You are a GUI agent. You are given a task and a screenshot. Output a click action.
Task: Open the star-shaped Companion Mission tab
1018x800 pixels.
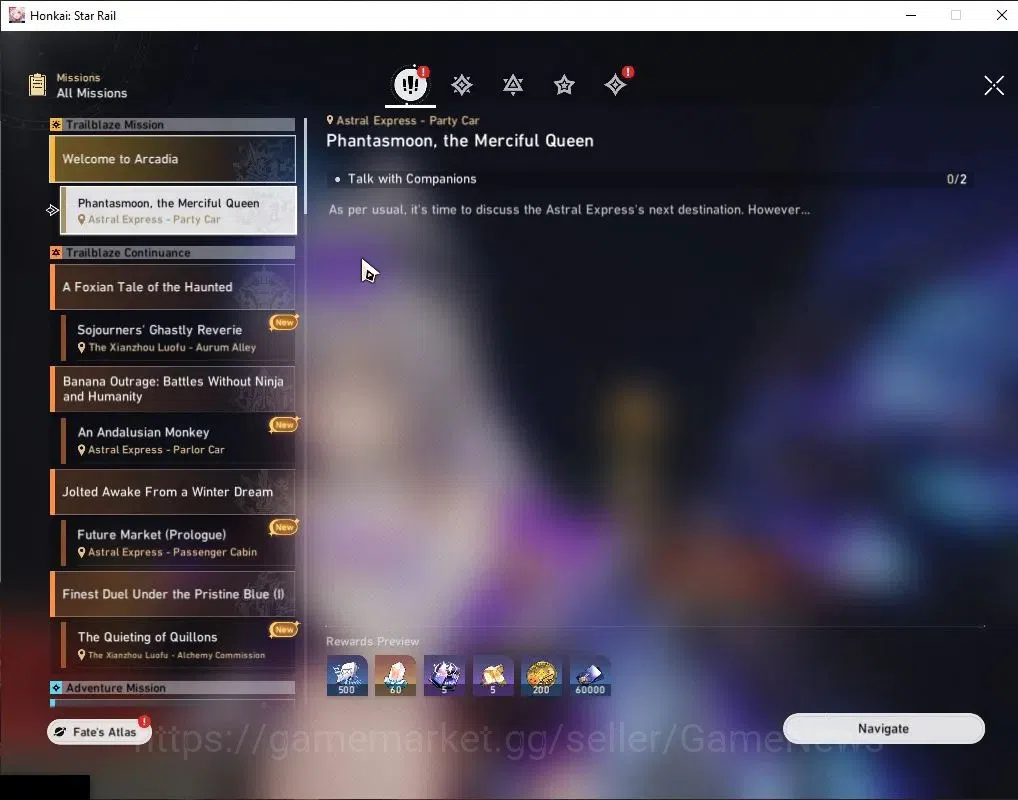(564, 85)
